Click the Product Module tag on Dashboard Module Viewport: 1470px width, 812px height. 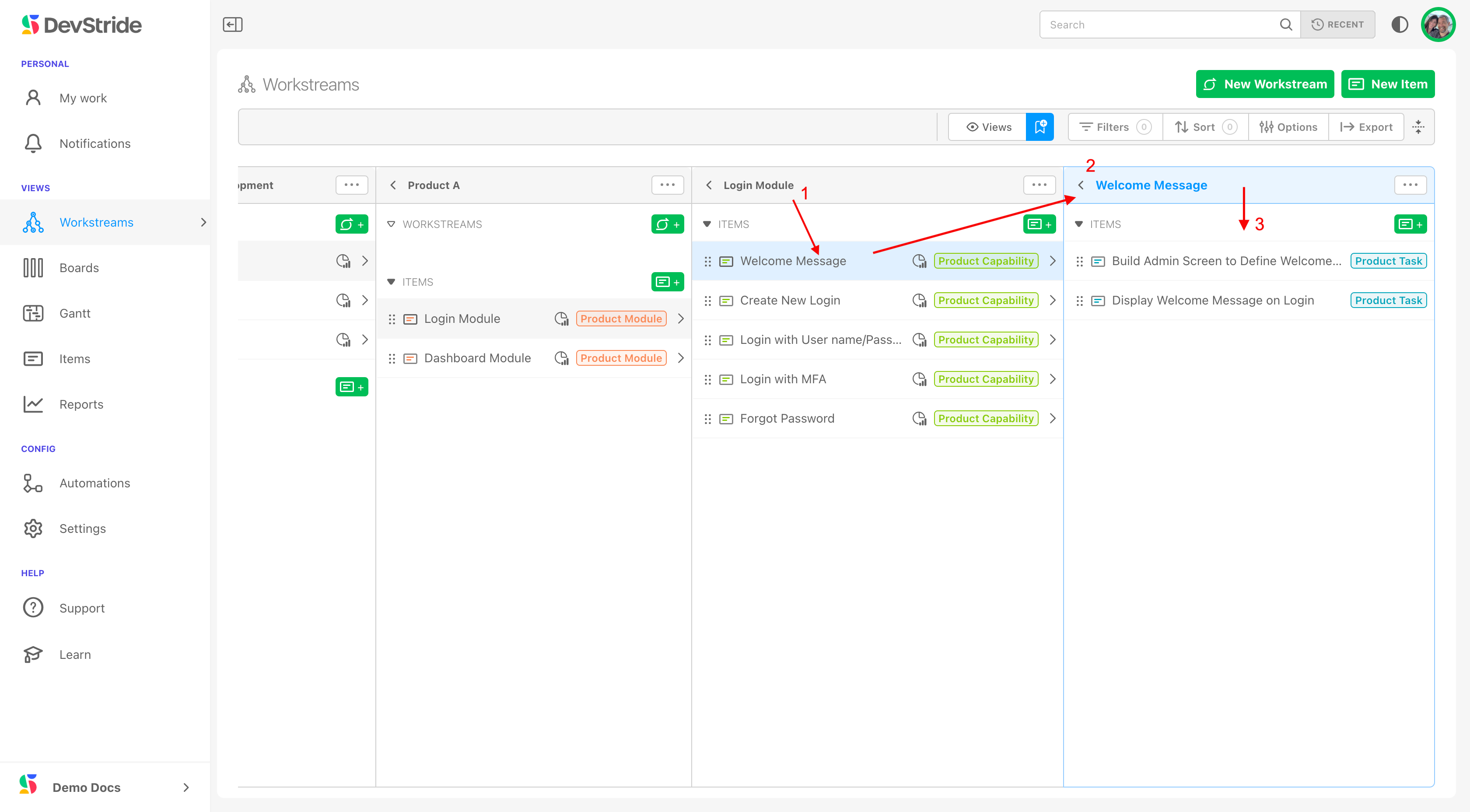621,358
